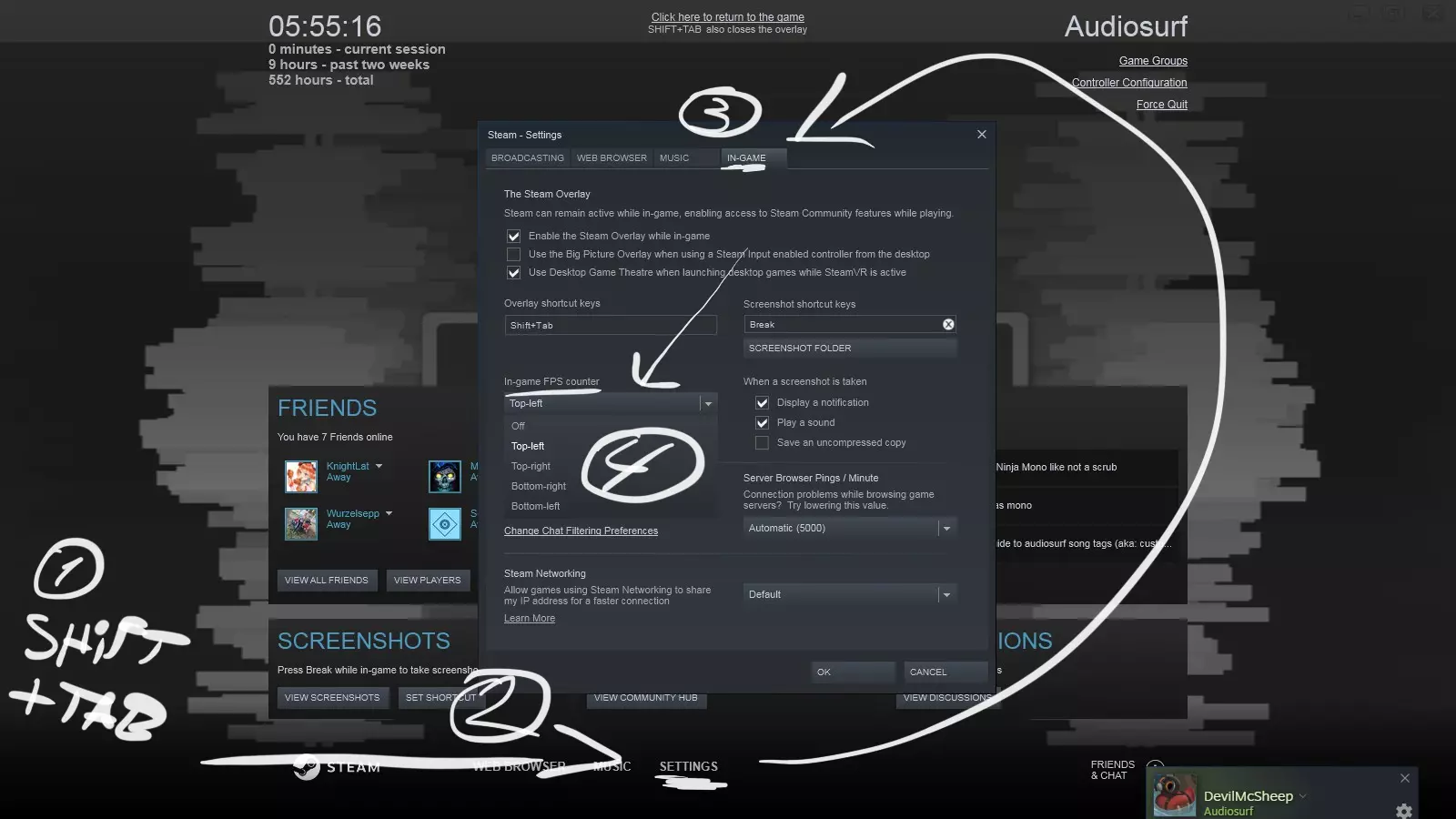Screen dimensions: 1456x819
Task: Click the Learn More networking link
Action: [530, 618]
